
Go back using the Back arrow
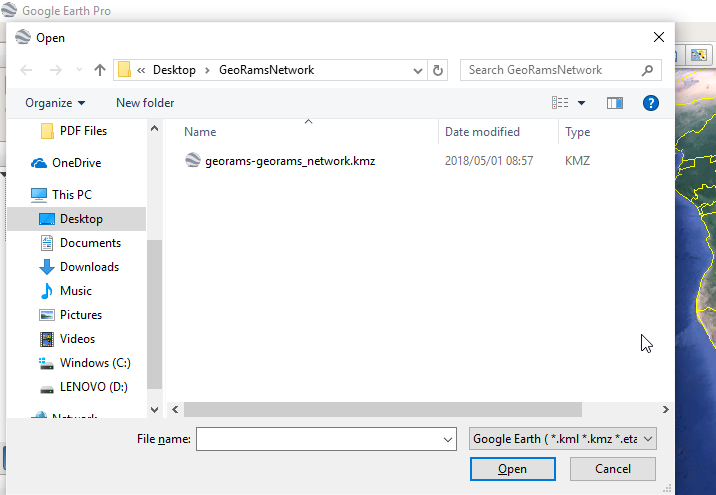pyautogui.click(x=26, y=70)
